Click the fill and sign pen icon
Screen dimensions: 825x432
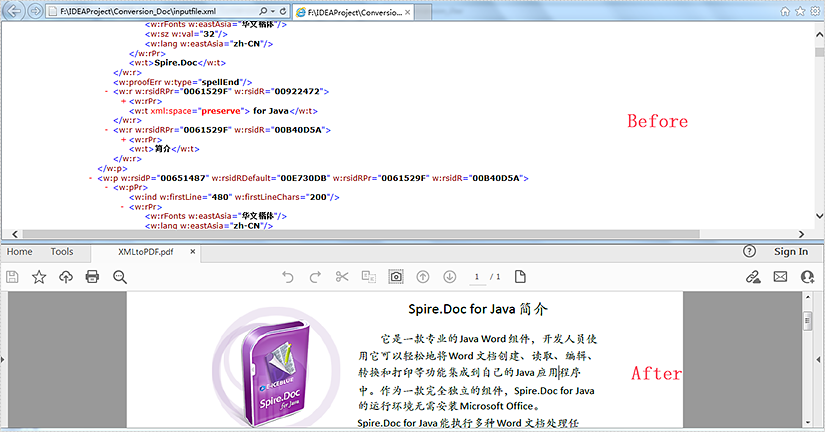pos(753,277)
